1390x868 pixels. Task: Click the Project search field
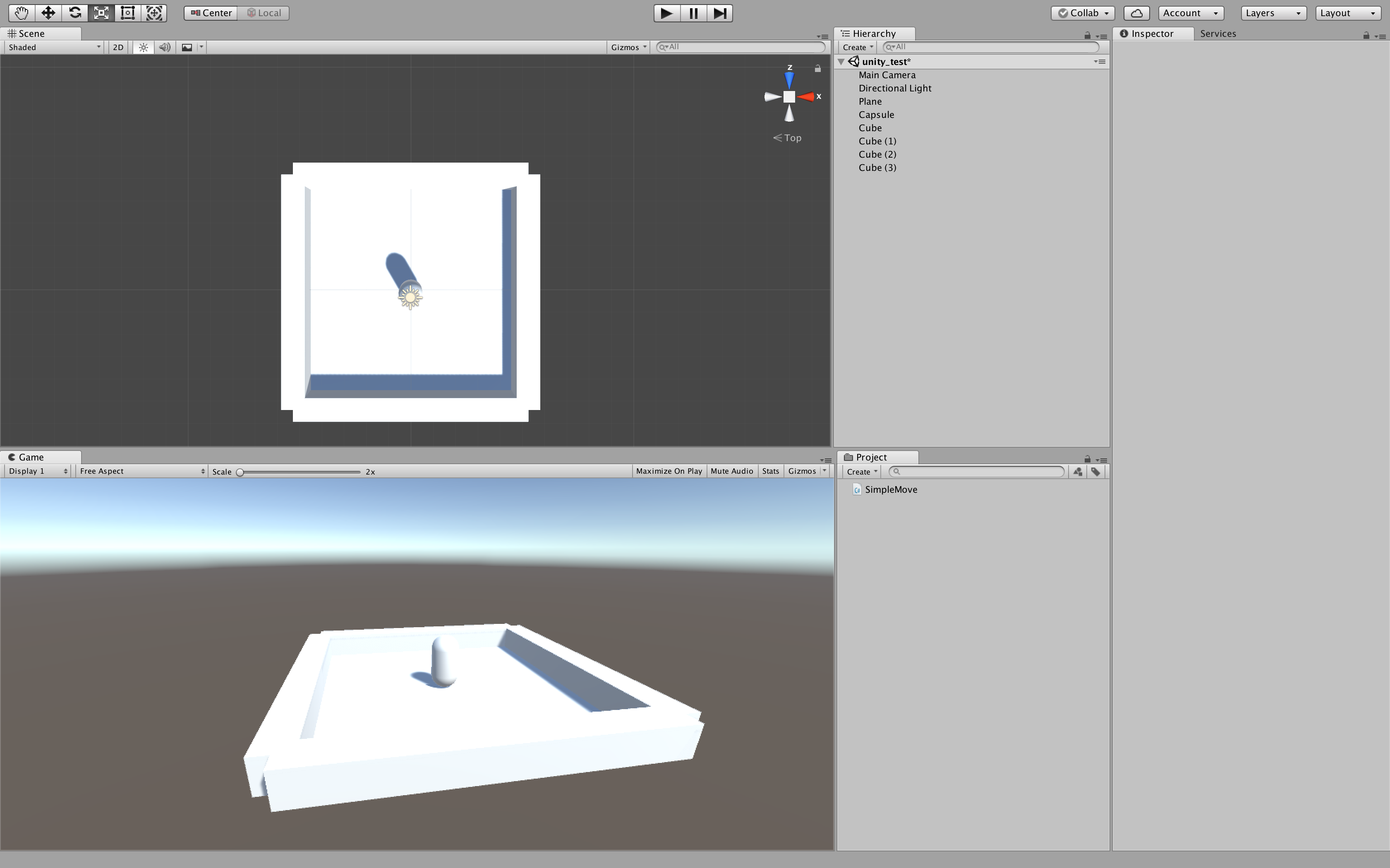(x=977, y=471)
